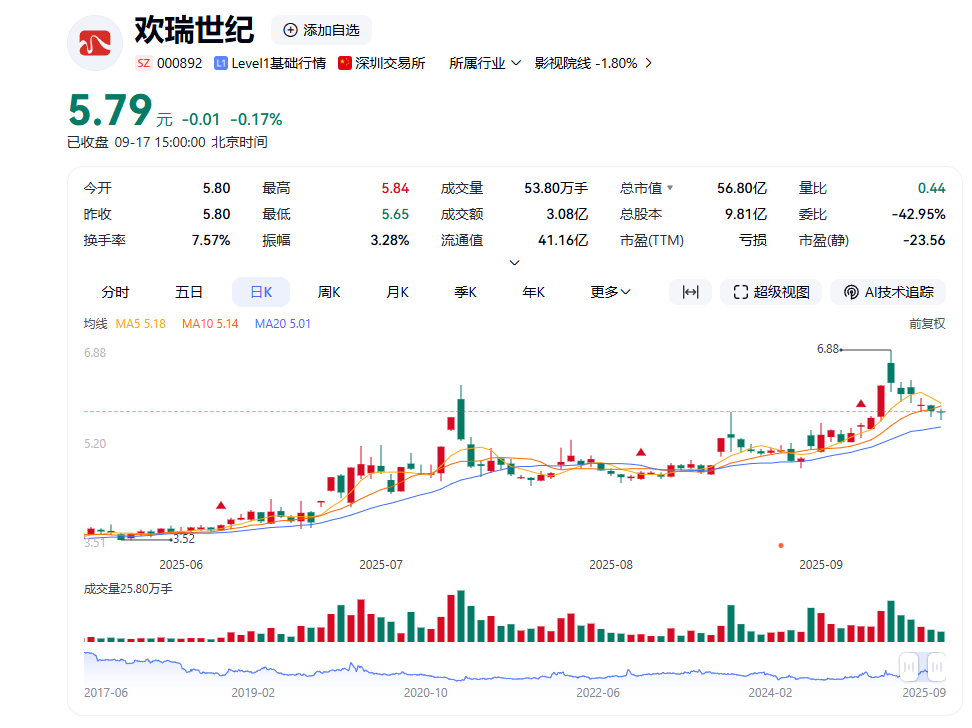Click the 总市值 value 56.80亿
Image resolution: width=972 pixels, height=728 pixels.
(742, 188)
